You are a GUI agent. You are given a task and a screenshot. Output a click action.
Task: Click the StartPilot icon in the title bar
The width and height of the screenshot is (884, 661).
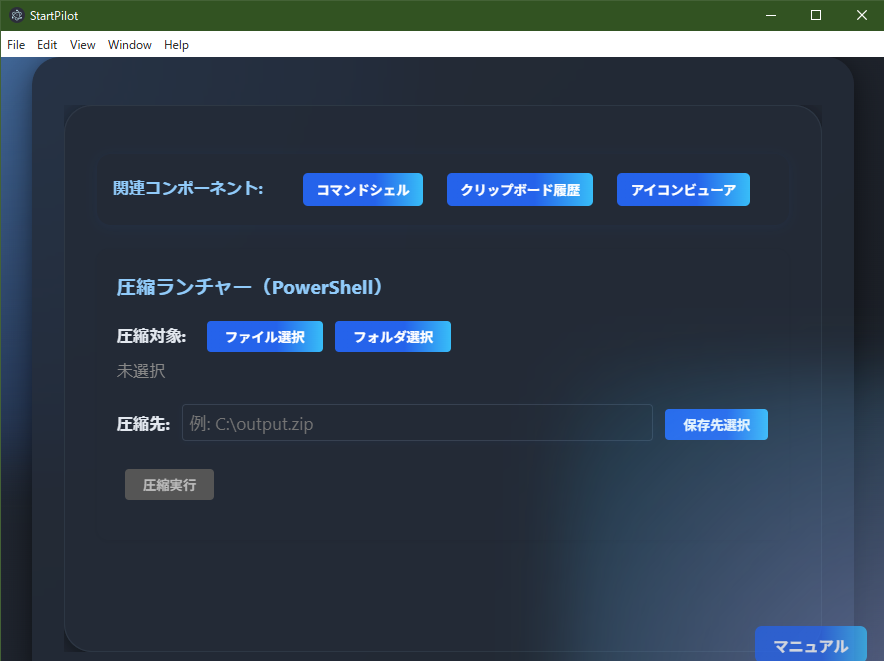15,15
